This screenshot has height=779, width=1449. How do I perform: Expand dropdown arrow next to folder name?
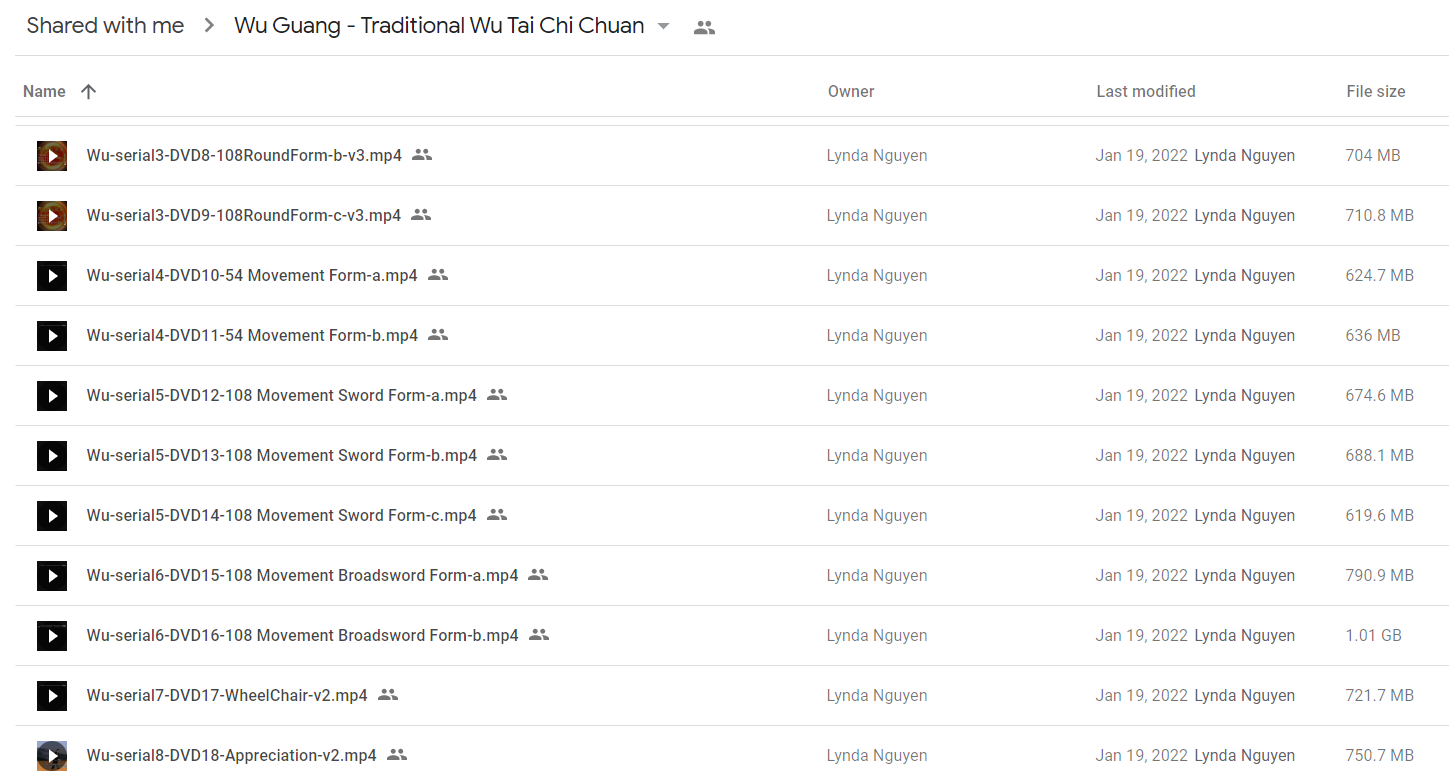(663, 27)
